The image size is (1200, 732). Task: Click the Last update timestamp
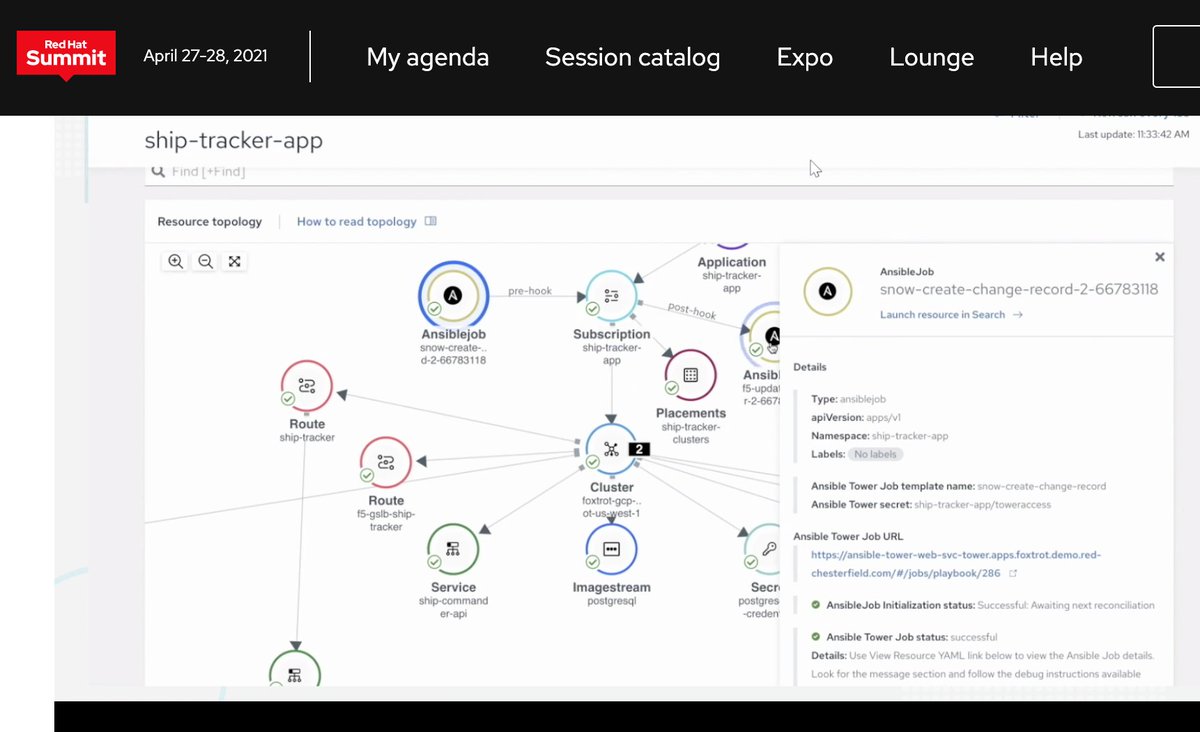pyautogui.click(x=1134, y=134)
